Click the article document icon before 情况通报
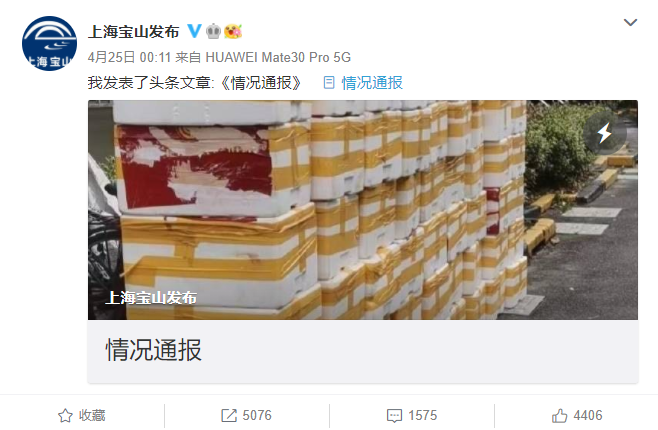Viewport: 658px width, 430px height. (329, 83)
